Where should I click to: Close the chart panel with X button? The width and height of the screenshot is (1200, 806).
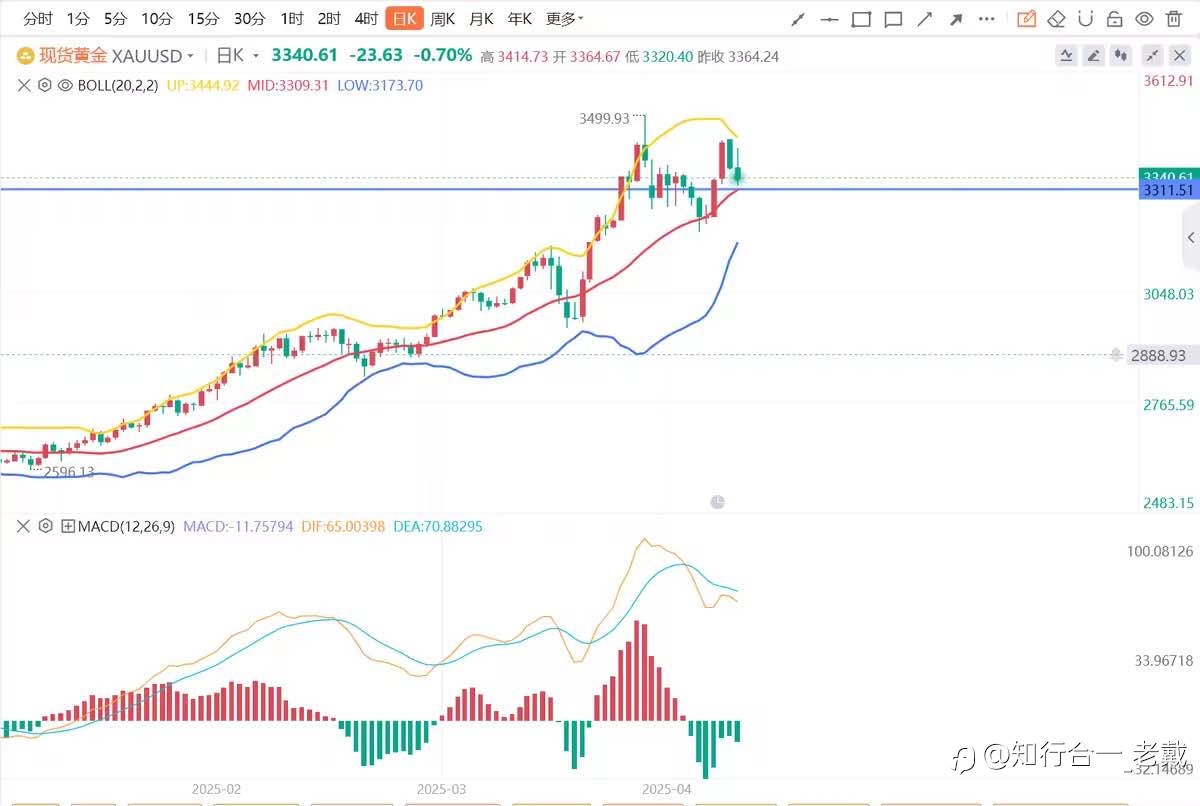(1179, 56)
